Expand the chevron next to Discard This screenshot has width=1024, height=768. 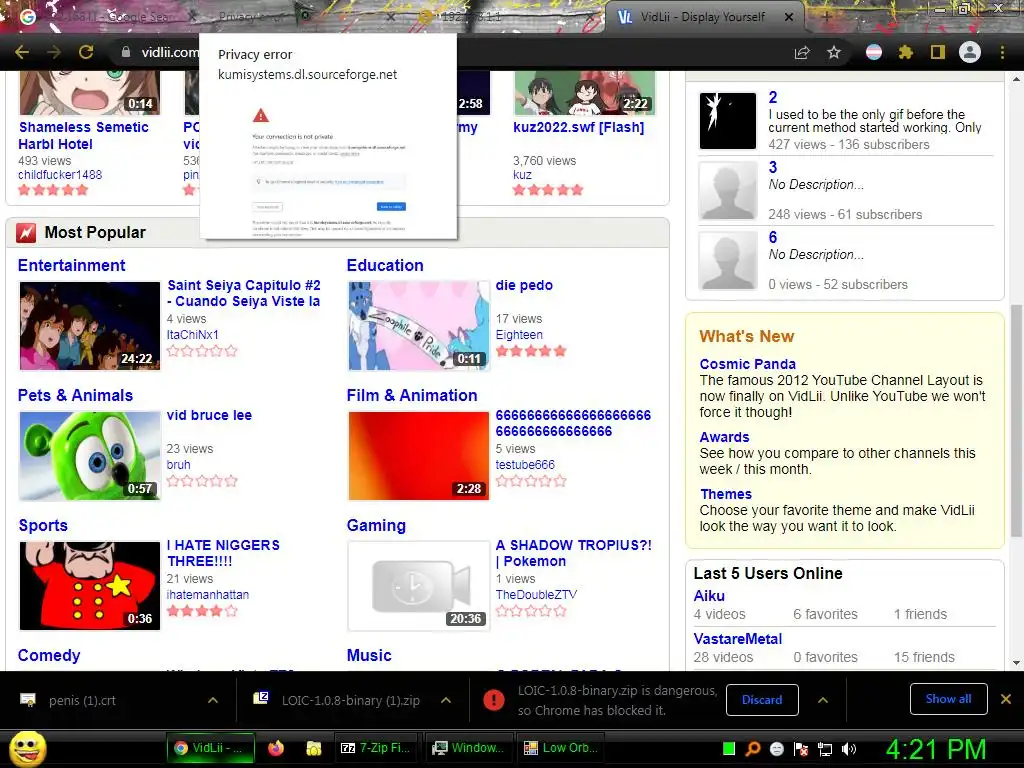pos(823,700)
